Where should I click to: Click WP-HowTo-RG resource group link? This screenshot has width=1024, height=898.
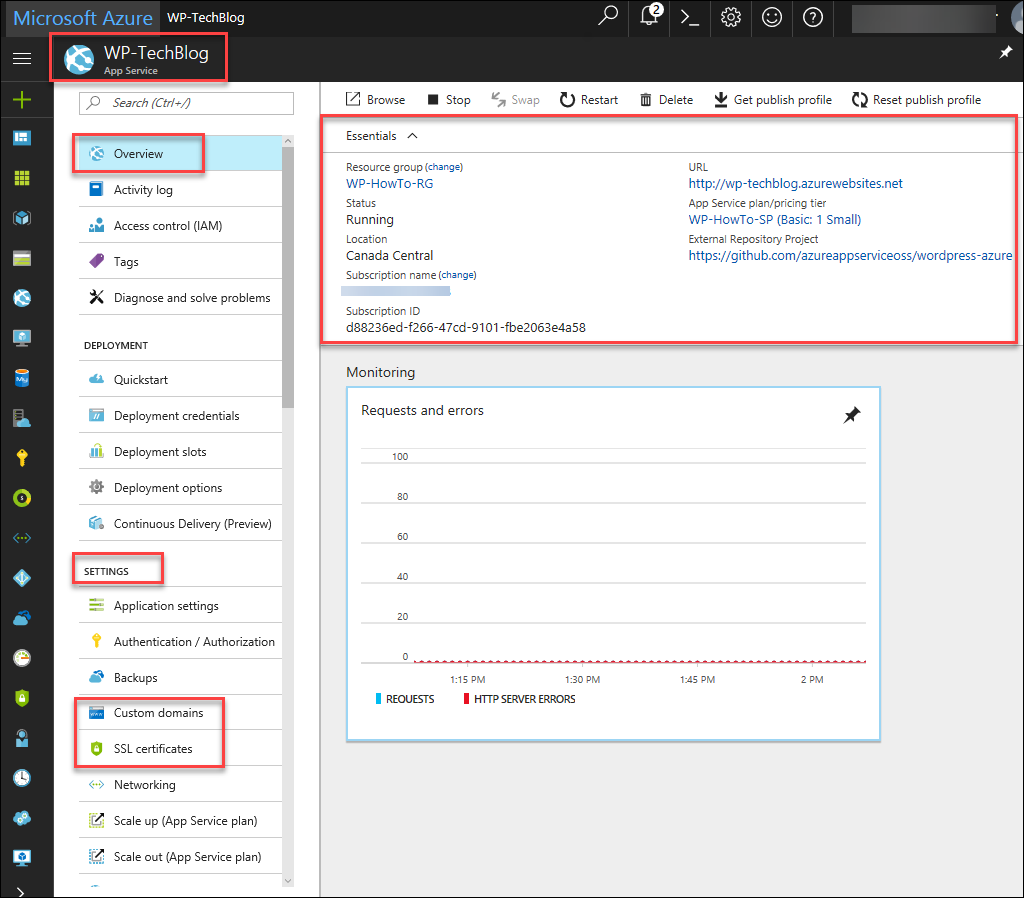click(x=389, y=184)
